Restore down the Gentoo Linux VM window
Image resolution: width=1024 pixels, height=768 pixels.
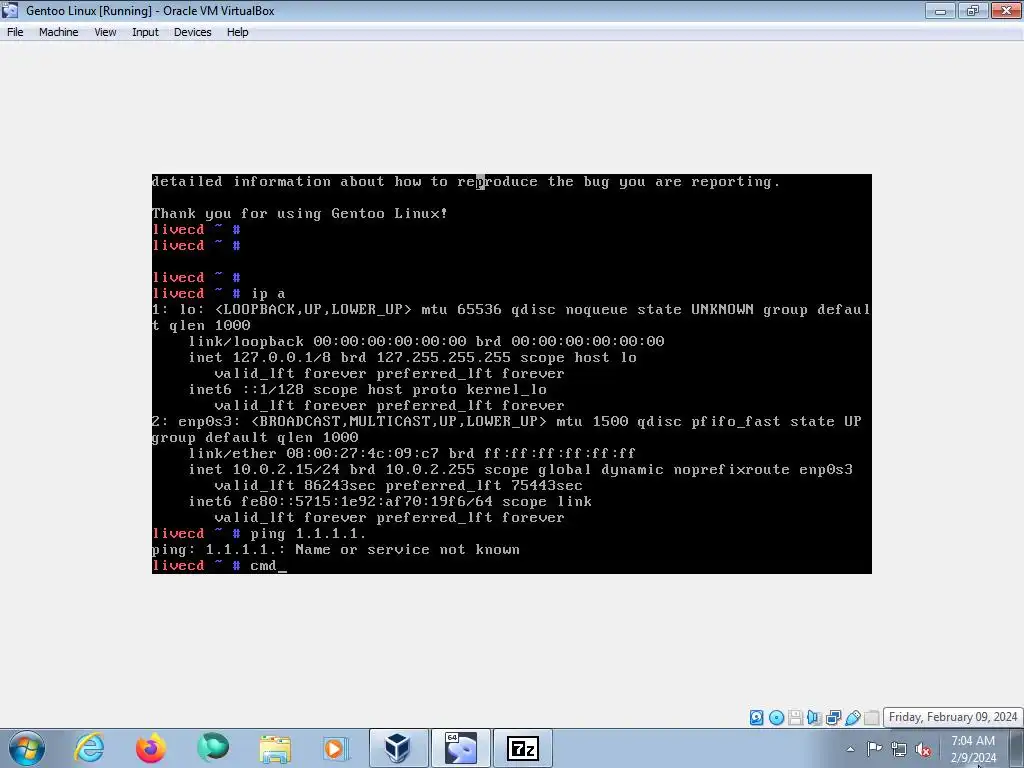[x=973, y=10]
